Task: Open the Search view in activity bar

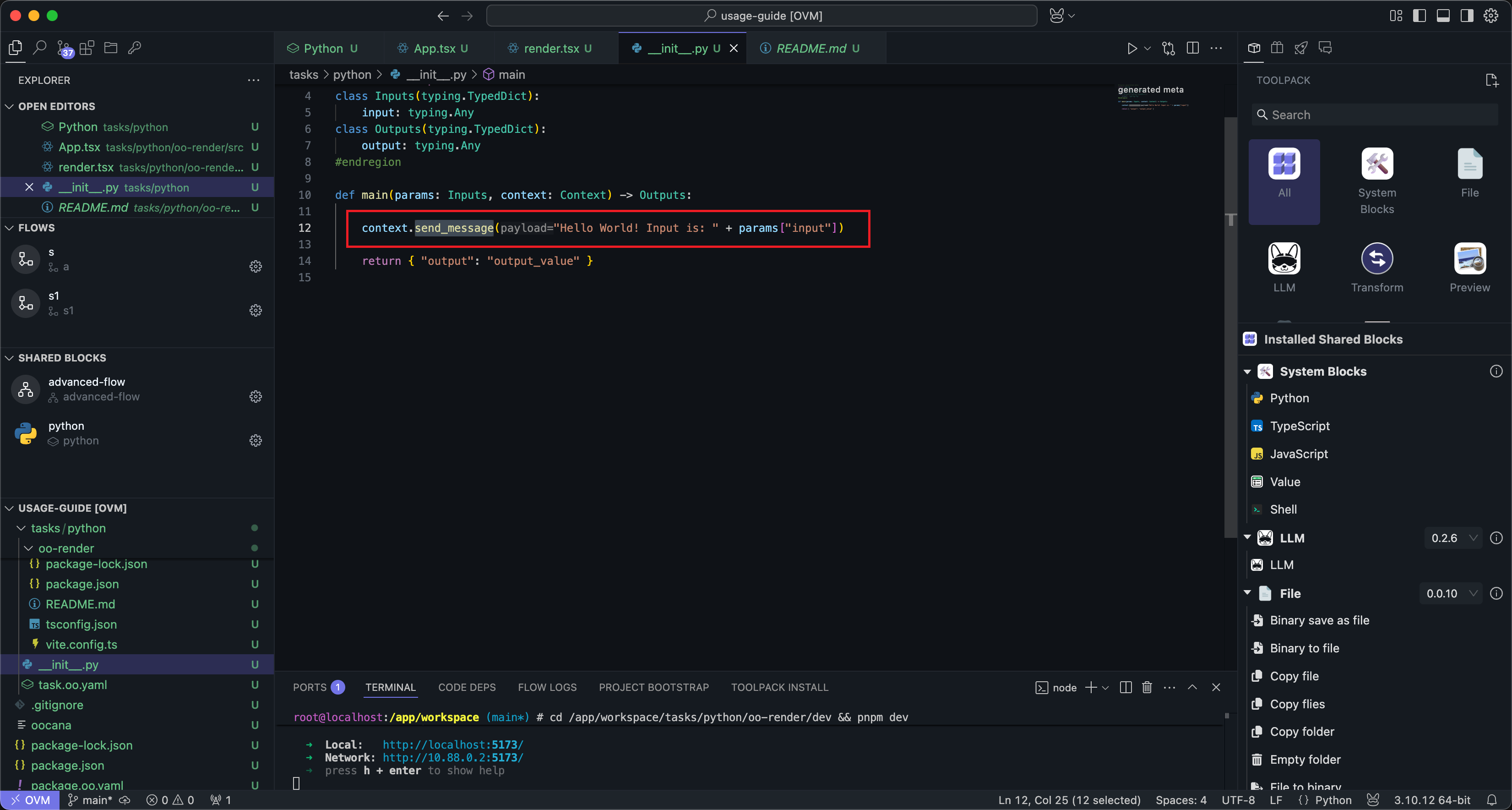Action: (39, 48)
